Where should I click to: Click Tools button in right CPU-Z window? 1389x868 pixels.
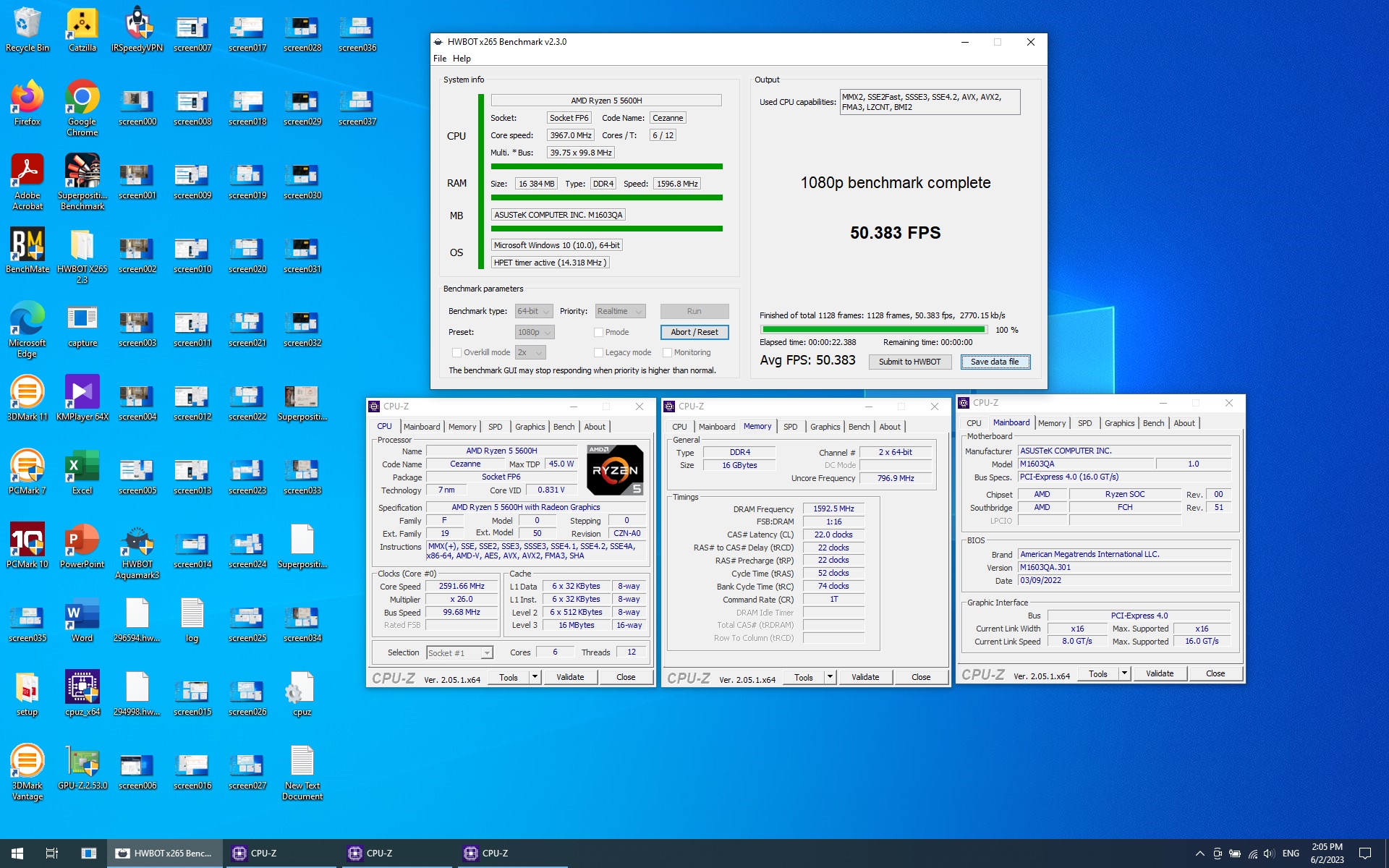coord(1097,673)
